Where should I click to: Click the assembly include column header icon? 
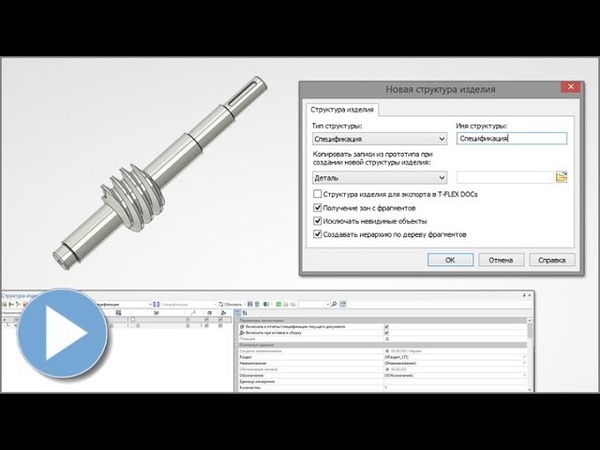click(x=223, y=313)
